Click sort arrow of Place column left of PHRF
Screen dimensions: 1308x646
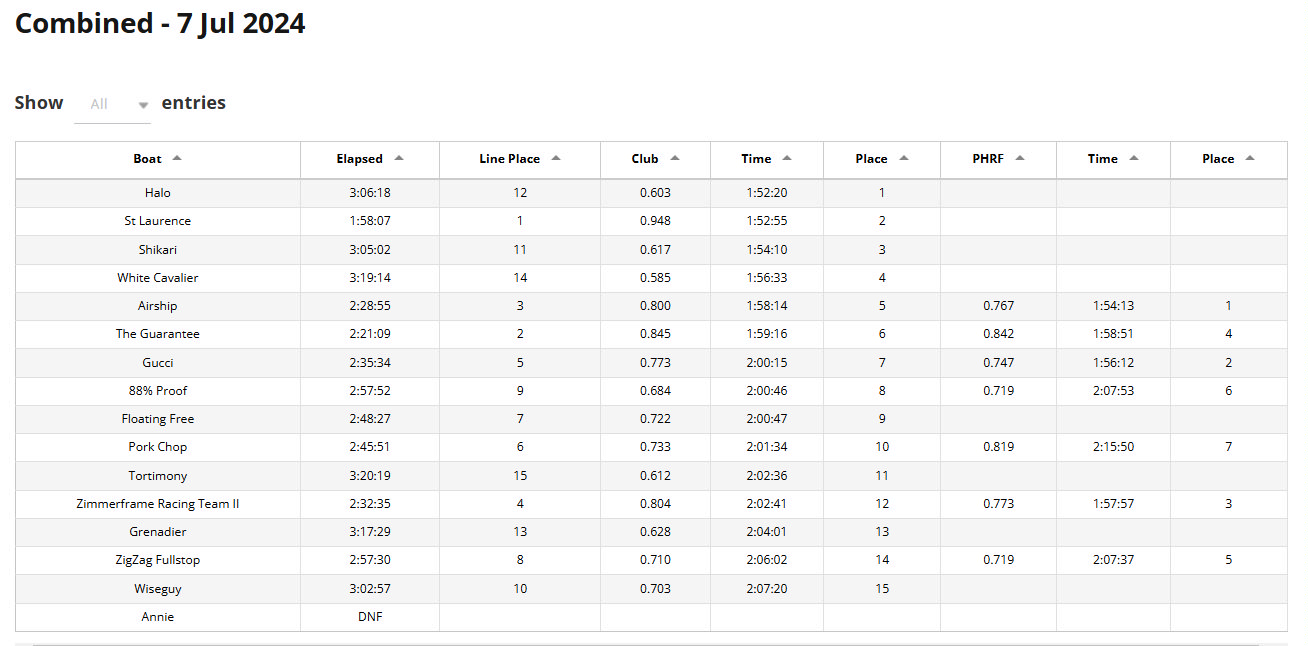point(904,158)
